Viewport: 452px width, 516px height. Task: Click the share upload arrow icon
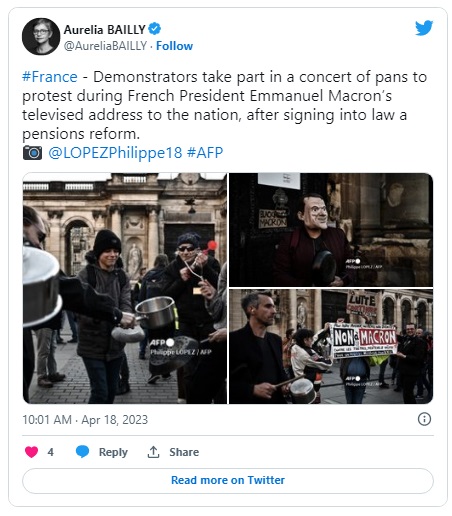pyautogui.click(x=153, y=452)
